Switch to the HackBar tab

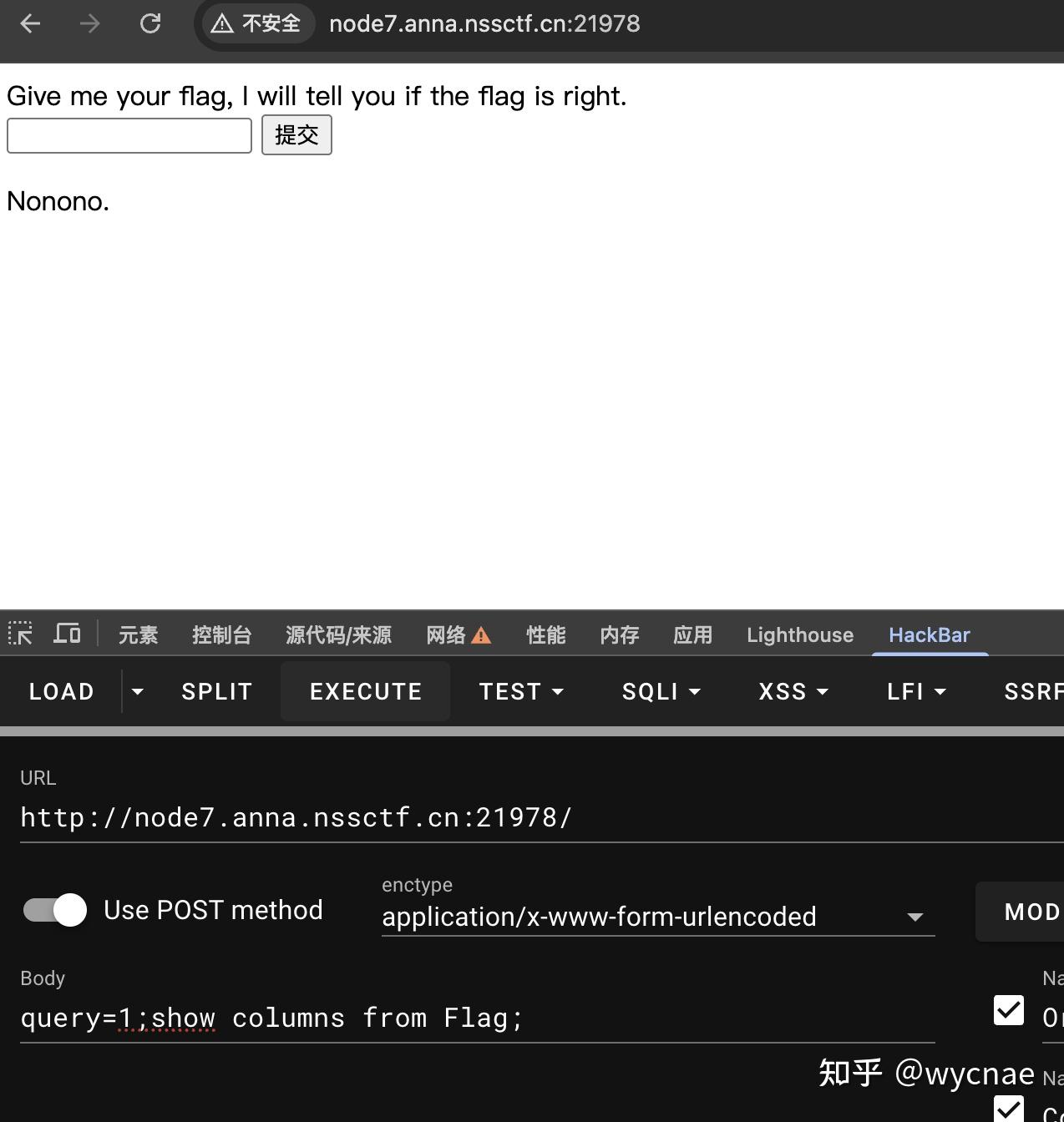tap(930, 634)
